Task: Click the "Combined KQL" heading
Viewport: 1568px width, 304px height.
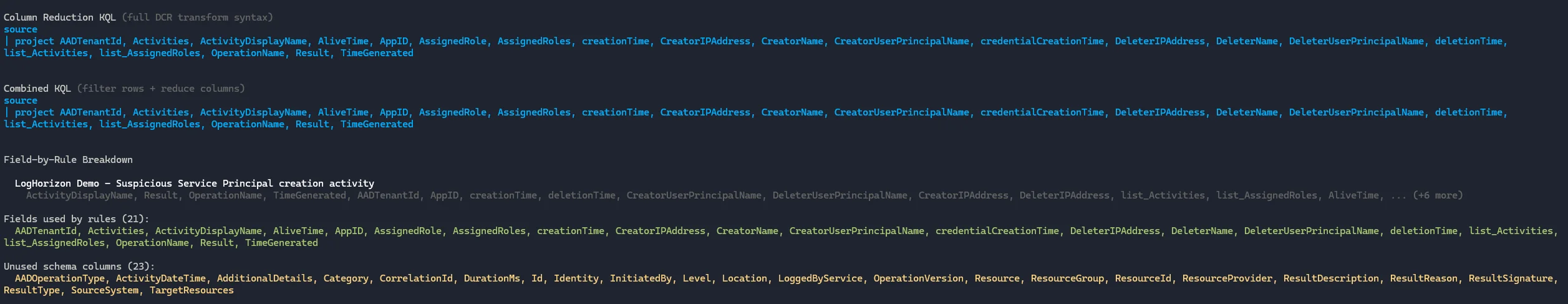Action: 37,89
